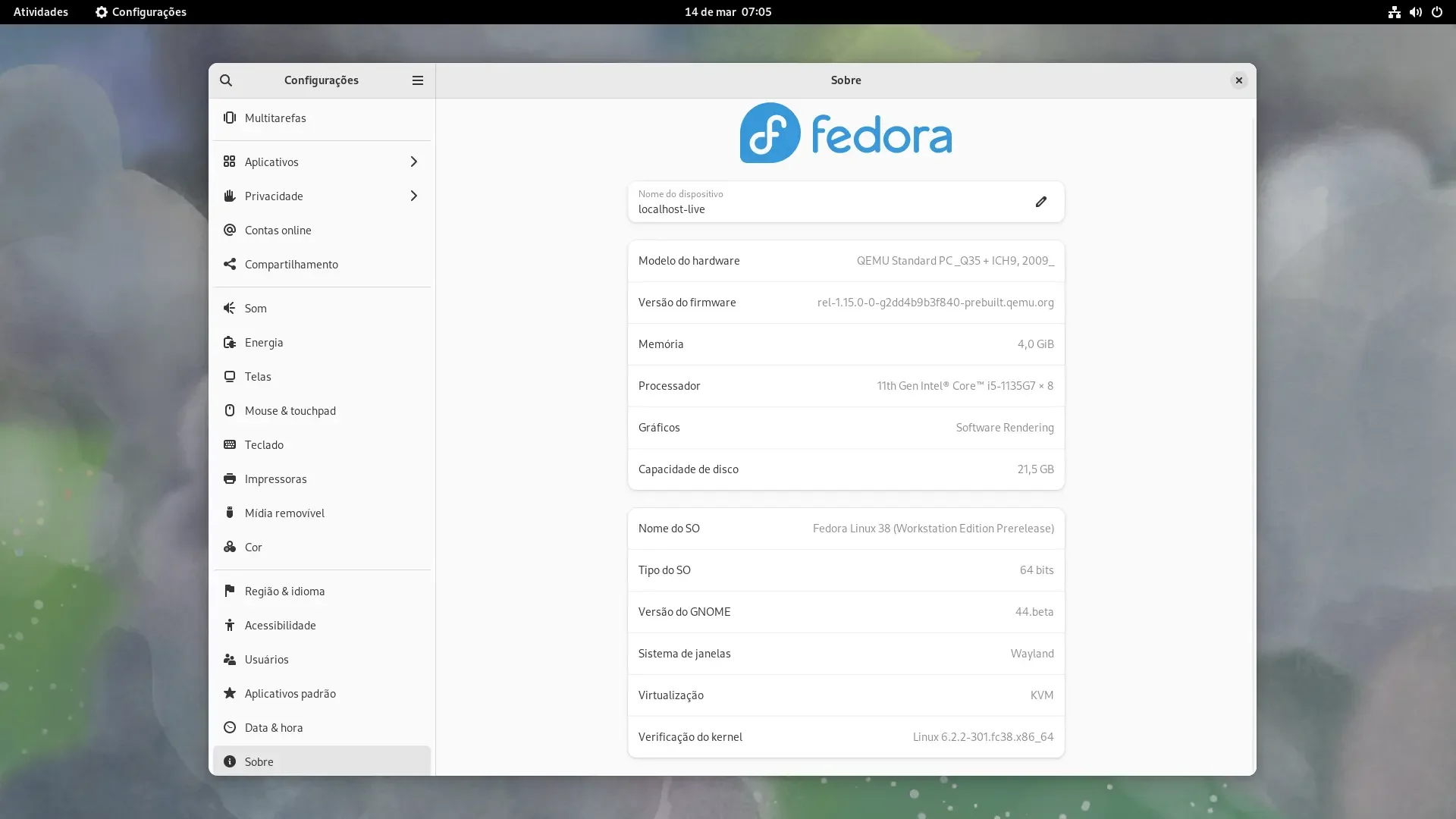Click the Usuários people icon
The image size is (1456, 819).
229,659
